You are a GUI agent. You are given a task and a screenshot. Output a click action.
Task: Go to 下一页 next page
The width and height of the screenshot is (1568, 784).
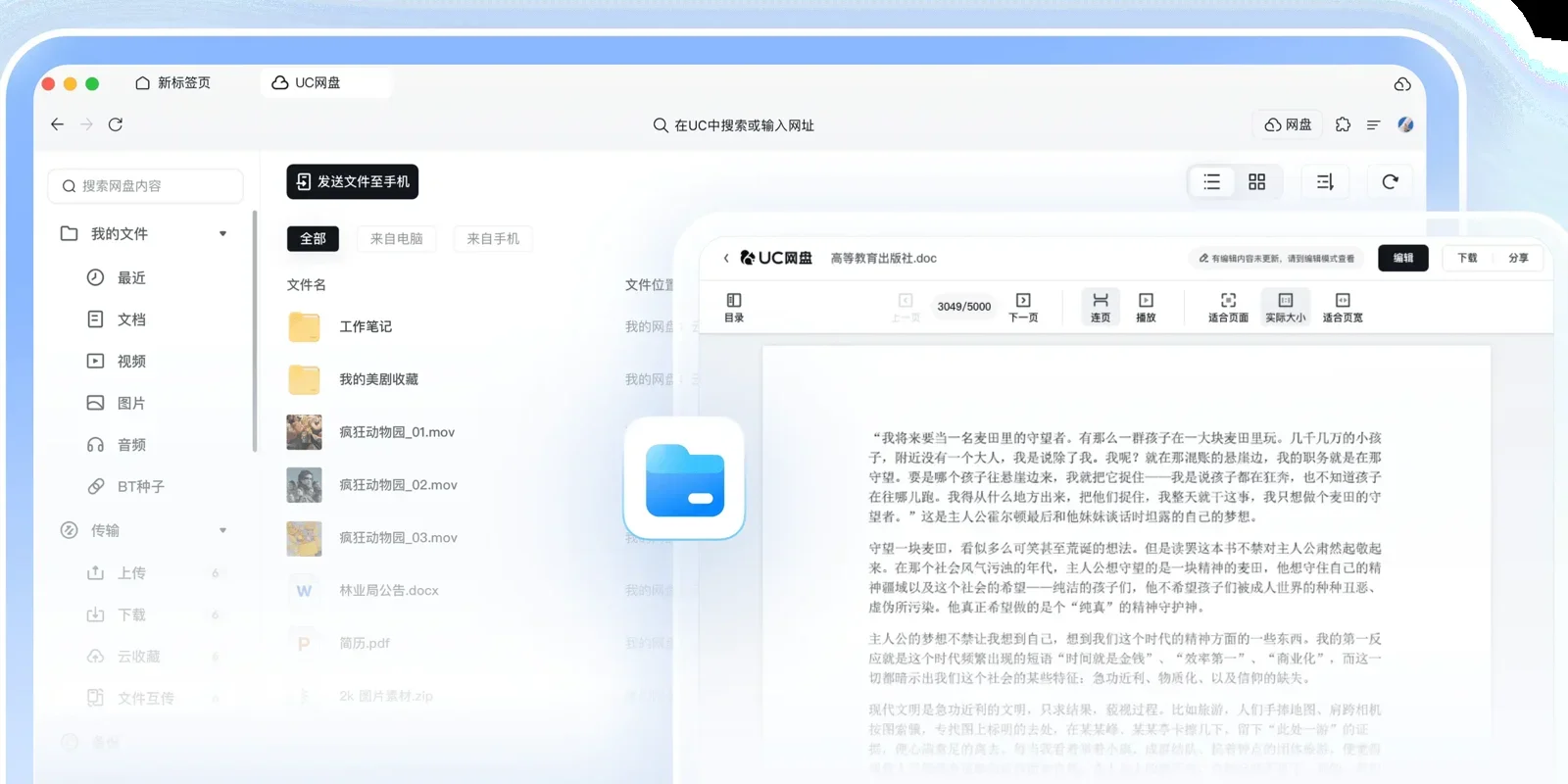(1023, 308)
